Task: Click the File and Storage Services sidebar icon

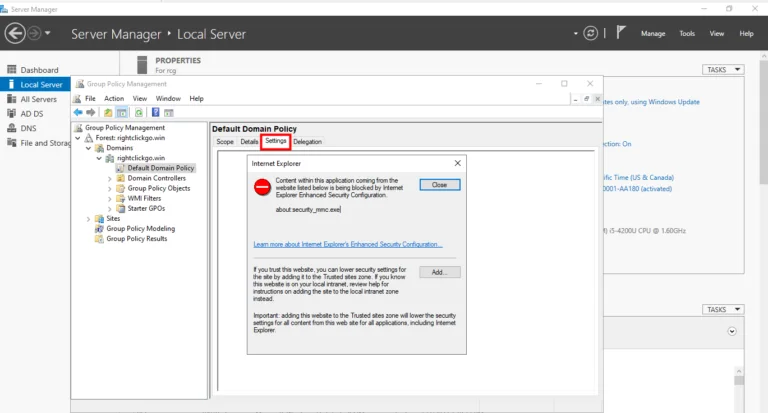Action: pyautogui.click(x=12, y=143)
